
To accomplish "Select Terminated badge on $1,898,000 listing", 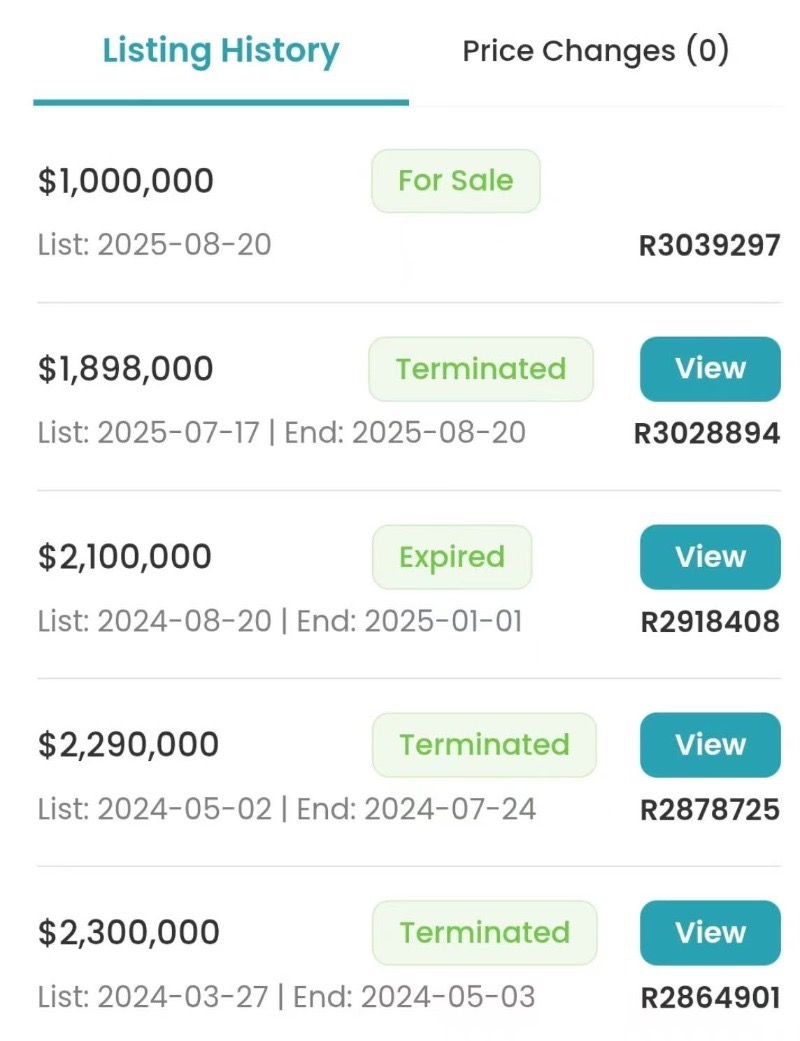I will click(x=481, y=369).
